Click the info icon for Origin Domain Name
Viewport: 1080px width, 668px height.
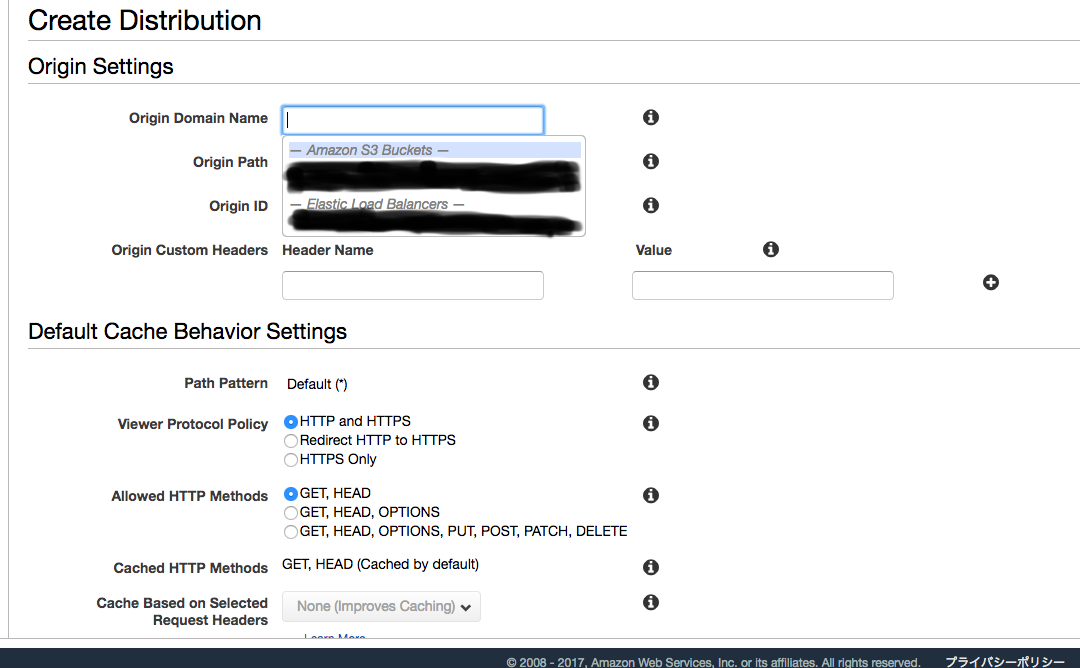point(651,118)
